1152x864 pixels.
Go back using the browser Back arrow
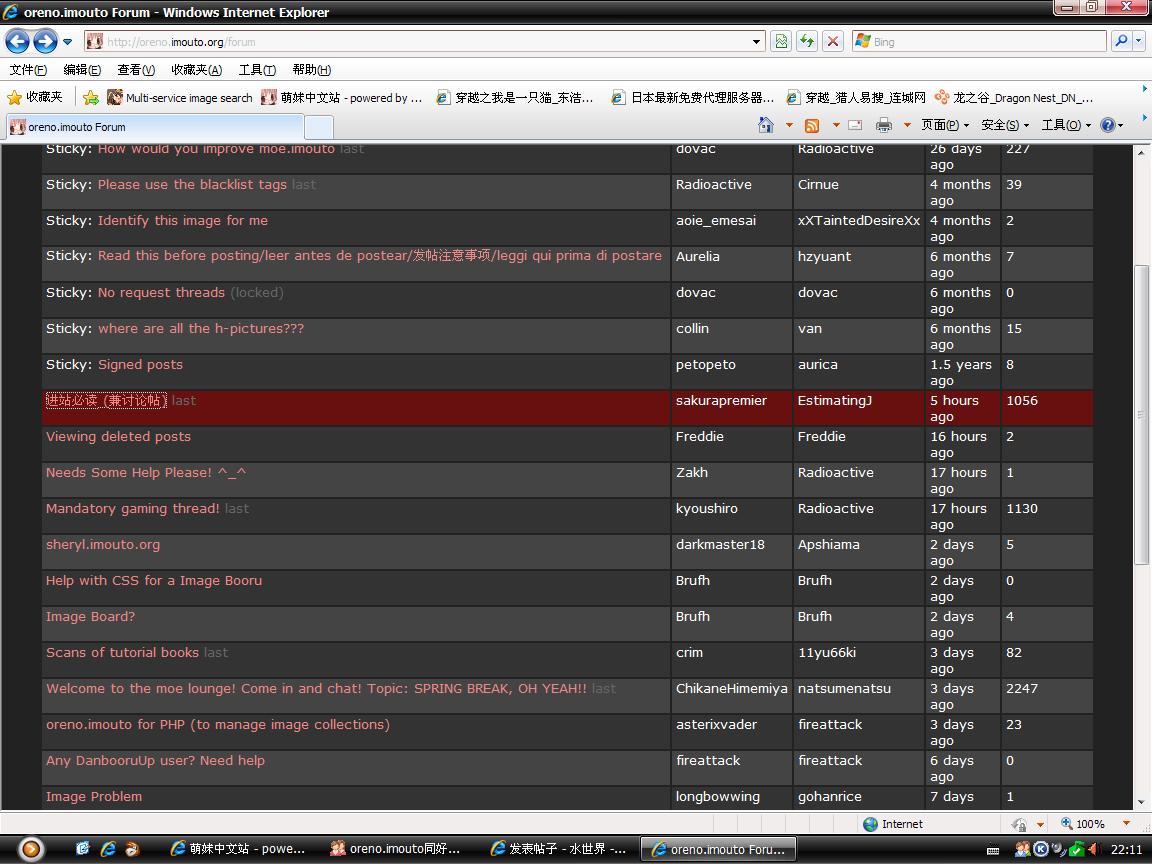(x=18, y=41)
